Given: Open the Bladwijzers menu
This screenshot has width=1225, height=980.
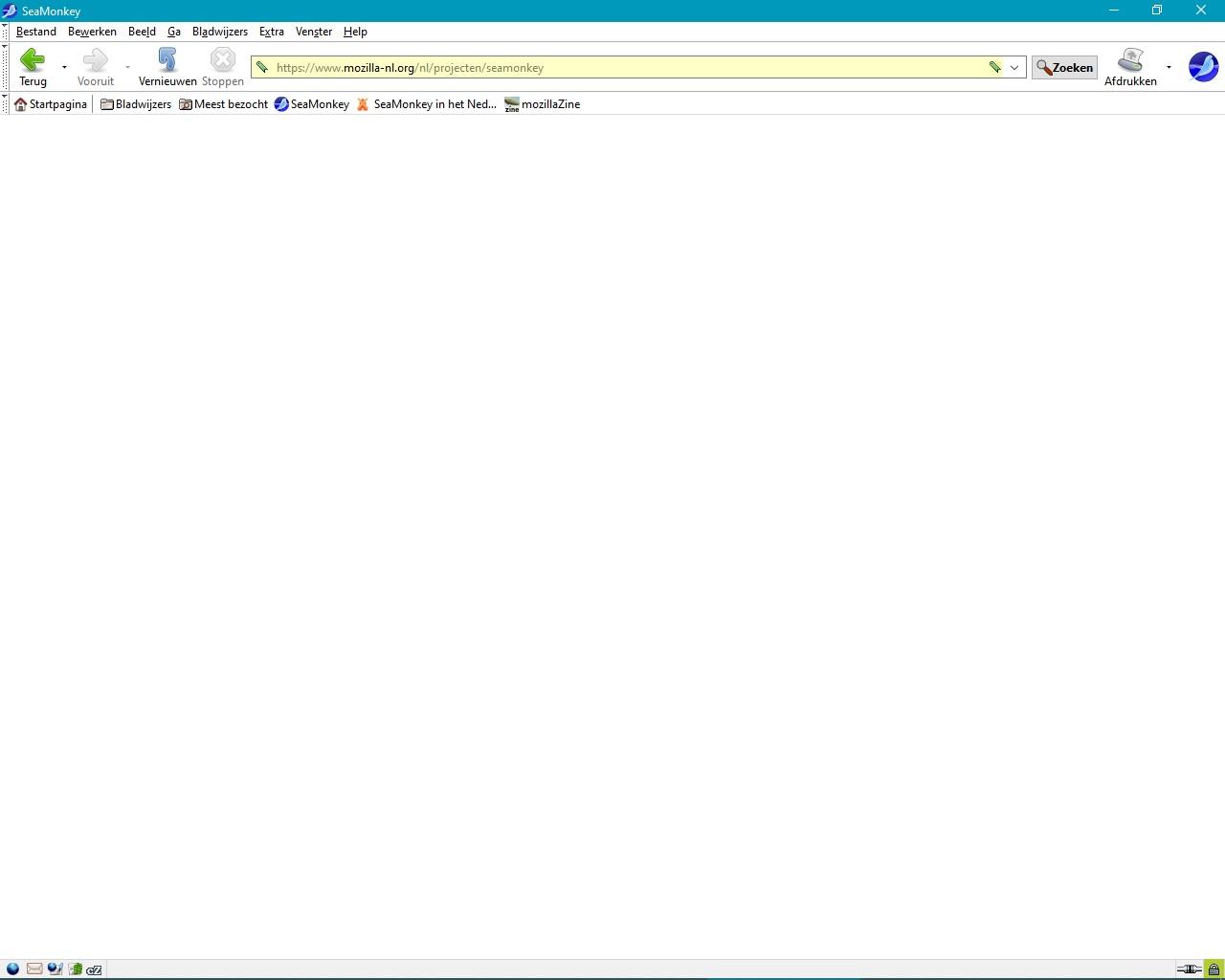Looking at the screenshot, I should point(219,31).
